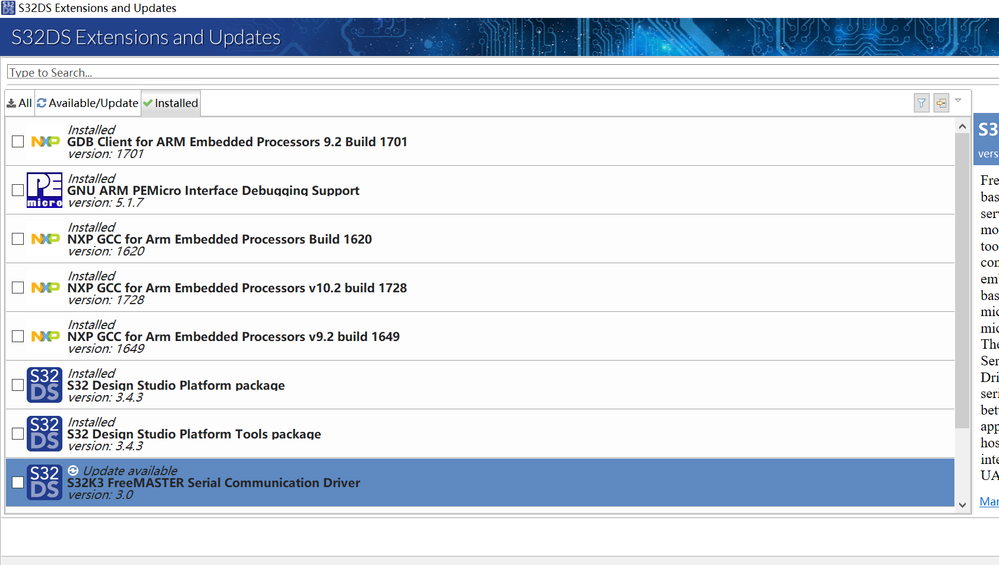Click the list scrollbar down arrow
This screenshot has width=999, height=565.
[962, 505]
